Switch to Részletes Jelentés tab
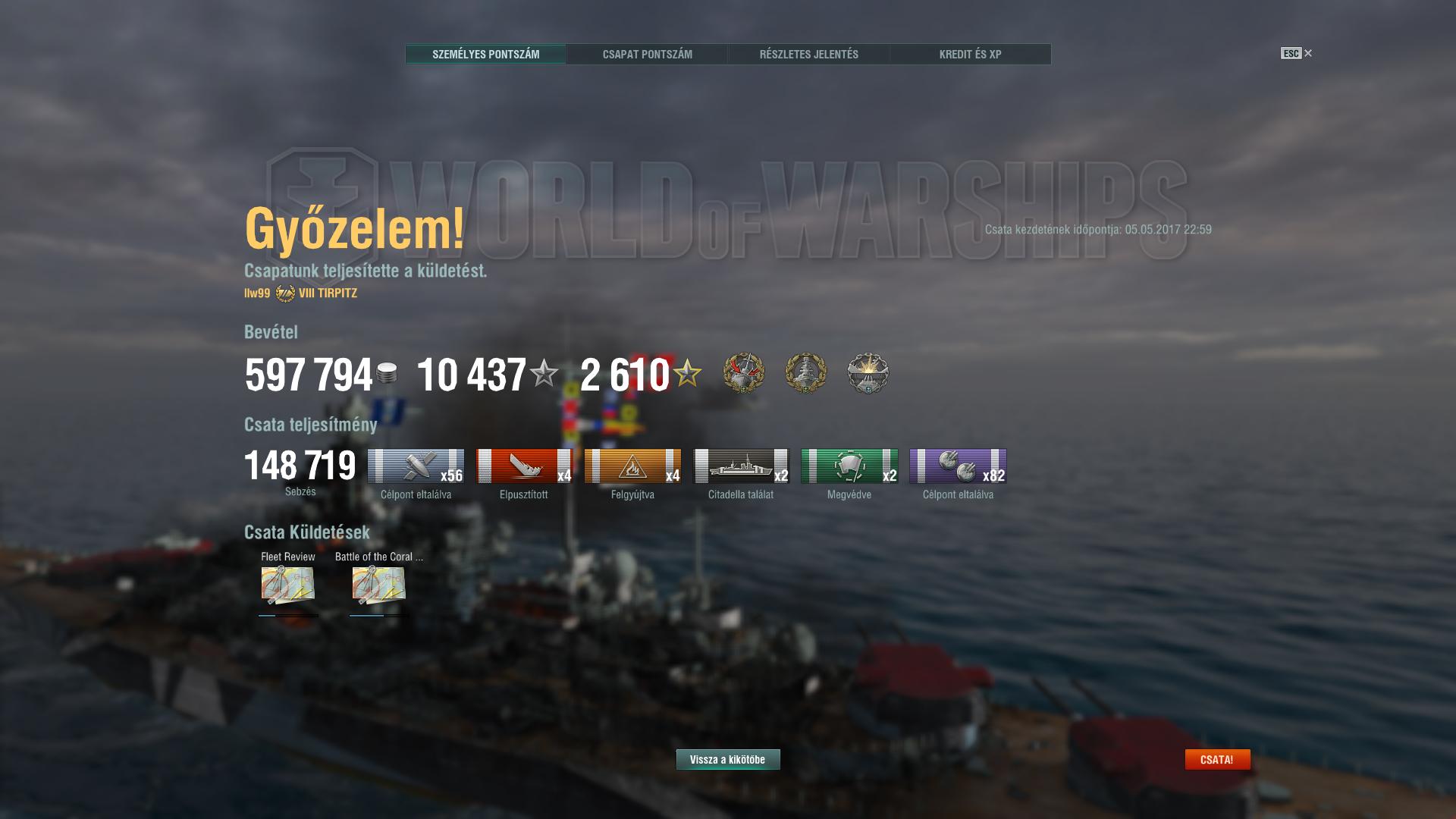1456x819 pixels. pyautogui.click(x=808, y=54)
